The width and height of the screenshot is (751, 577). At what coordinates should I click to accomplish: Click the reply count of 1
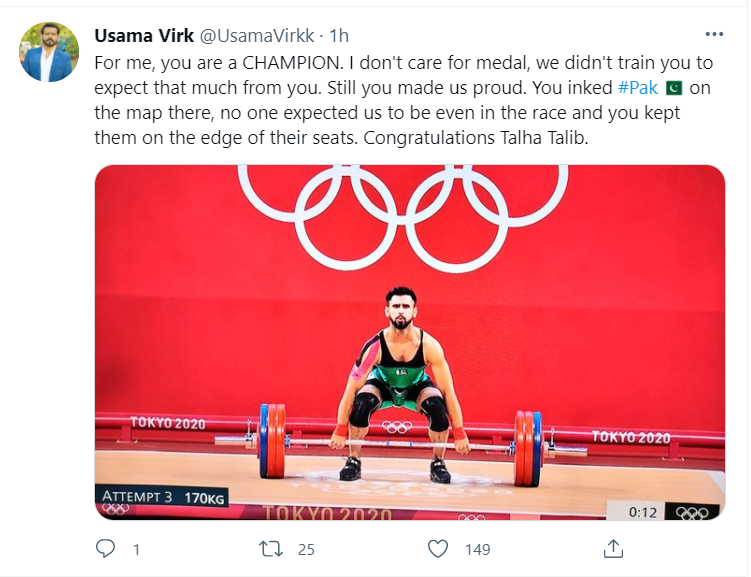coord(137,550)
